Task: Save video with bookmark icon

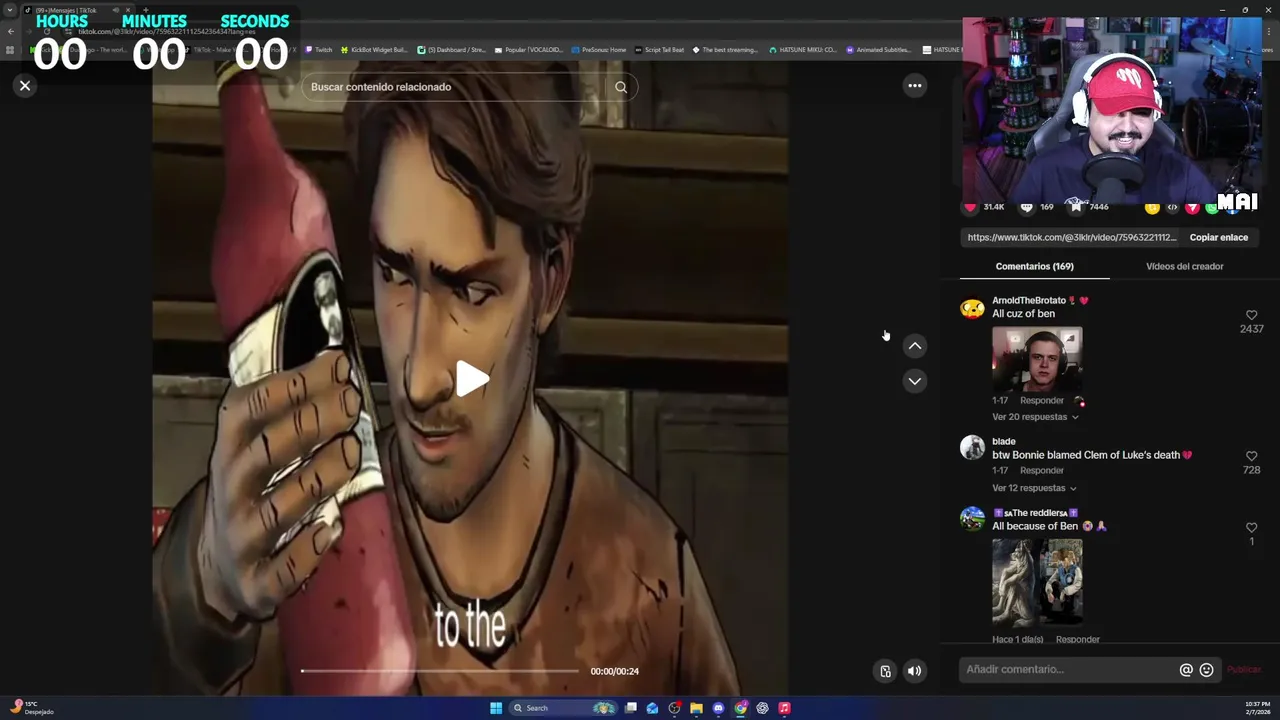Action: coord(1076,207)
